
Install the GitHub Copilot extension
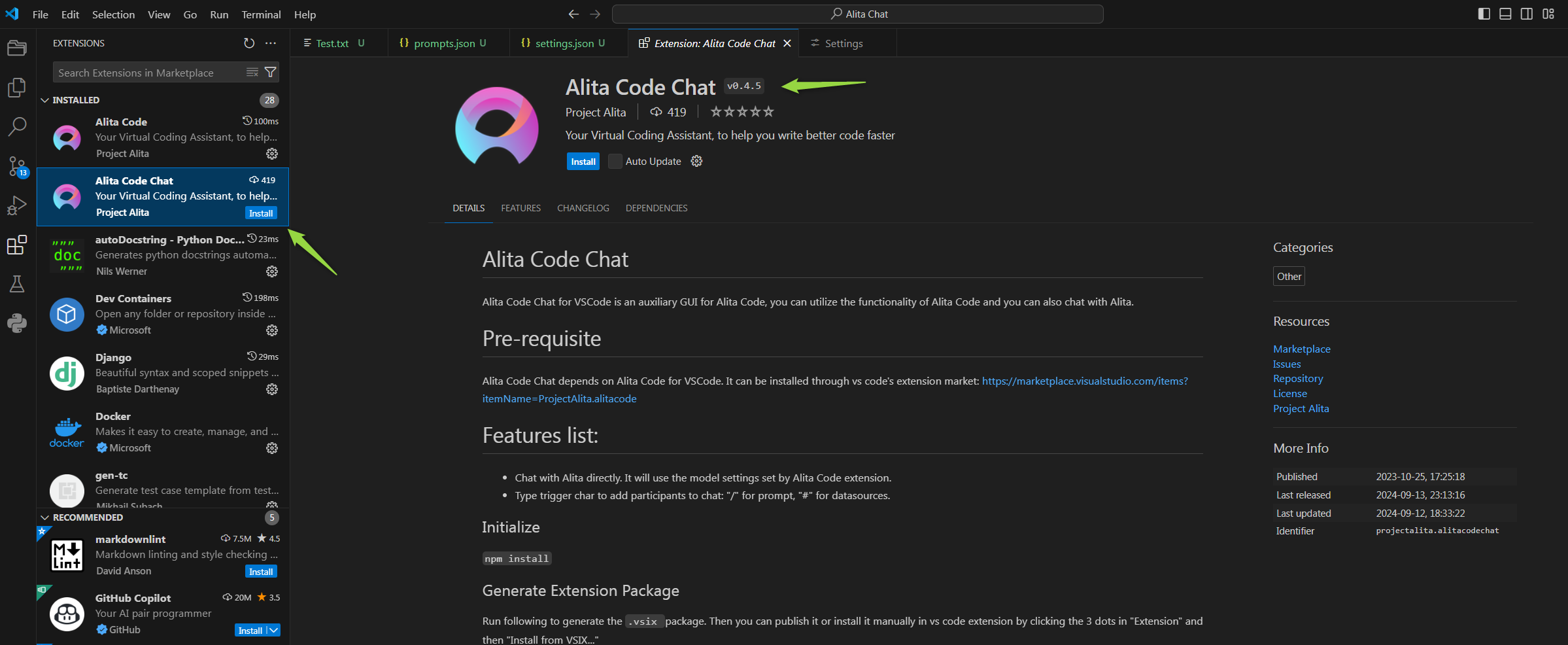pos(250,631)
